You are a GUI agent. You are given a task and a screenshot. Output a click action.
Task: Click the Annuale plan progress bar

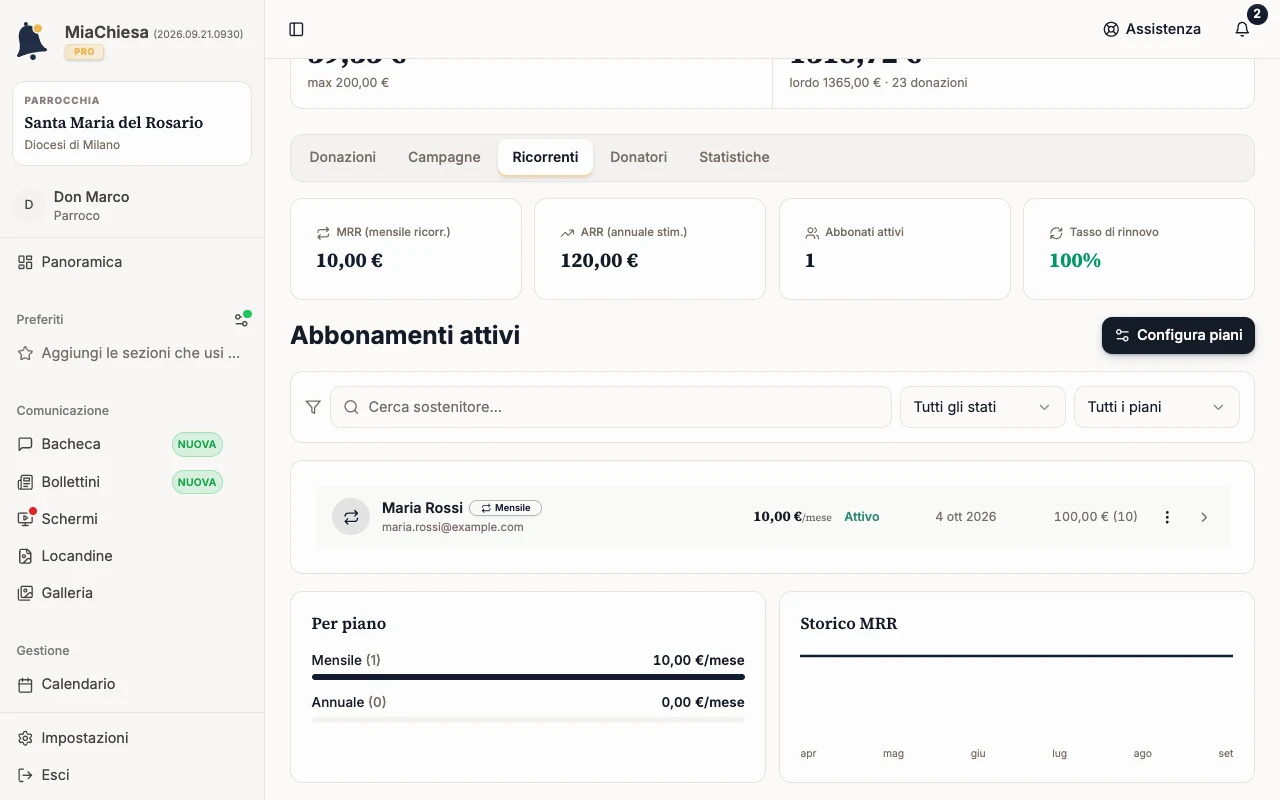click(x=528, y=719)
